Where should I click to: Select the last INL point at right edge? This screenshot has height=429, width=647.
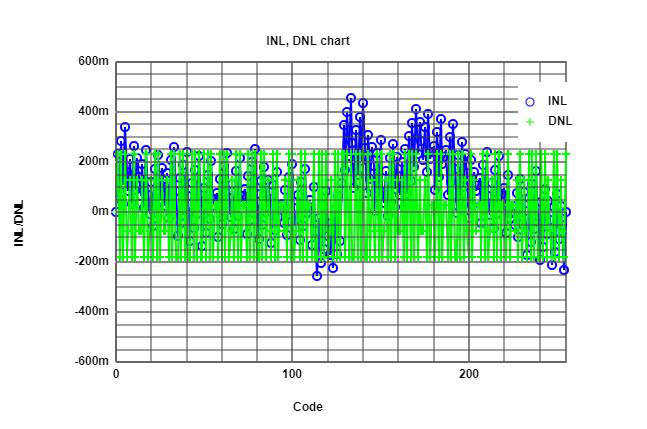566,212
